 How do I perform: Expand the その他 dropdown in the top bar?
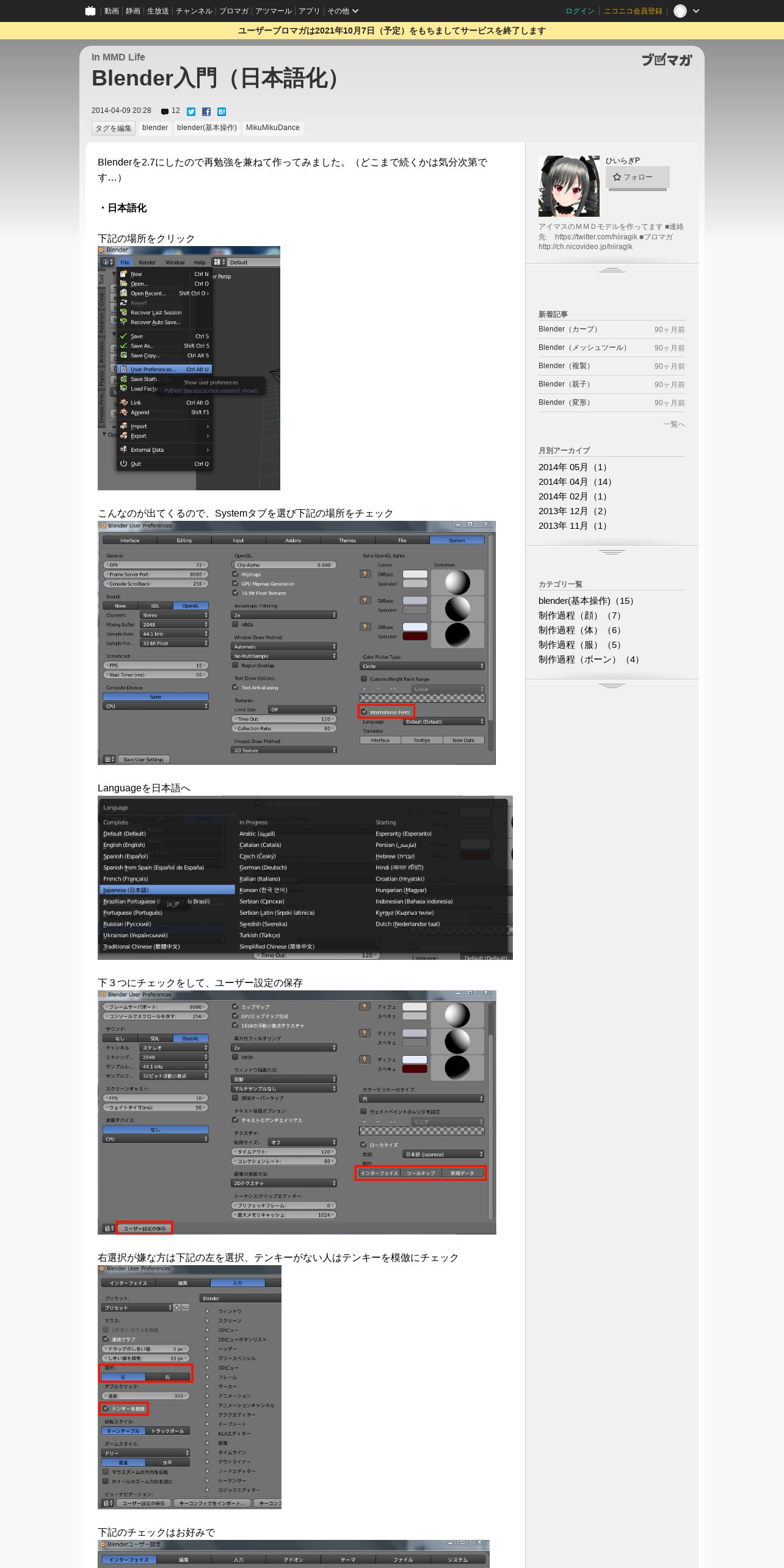click(343, 11)
